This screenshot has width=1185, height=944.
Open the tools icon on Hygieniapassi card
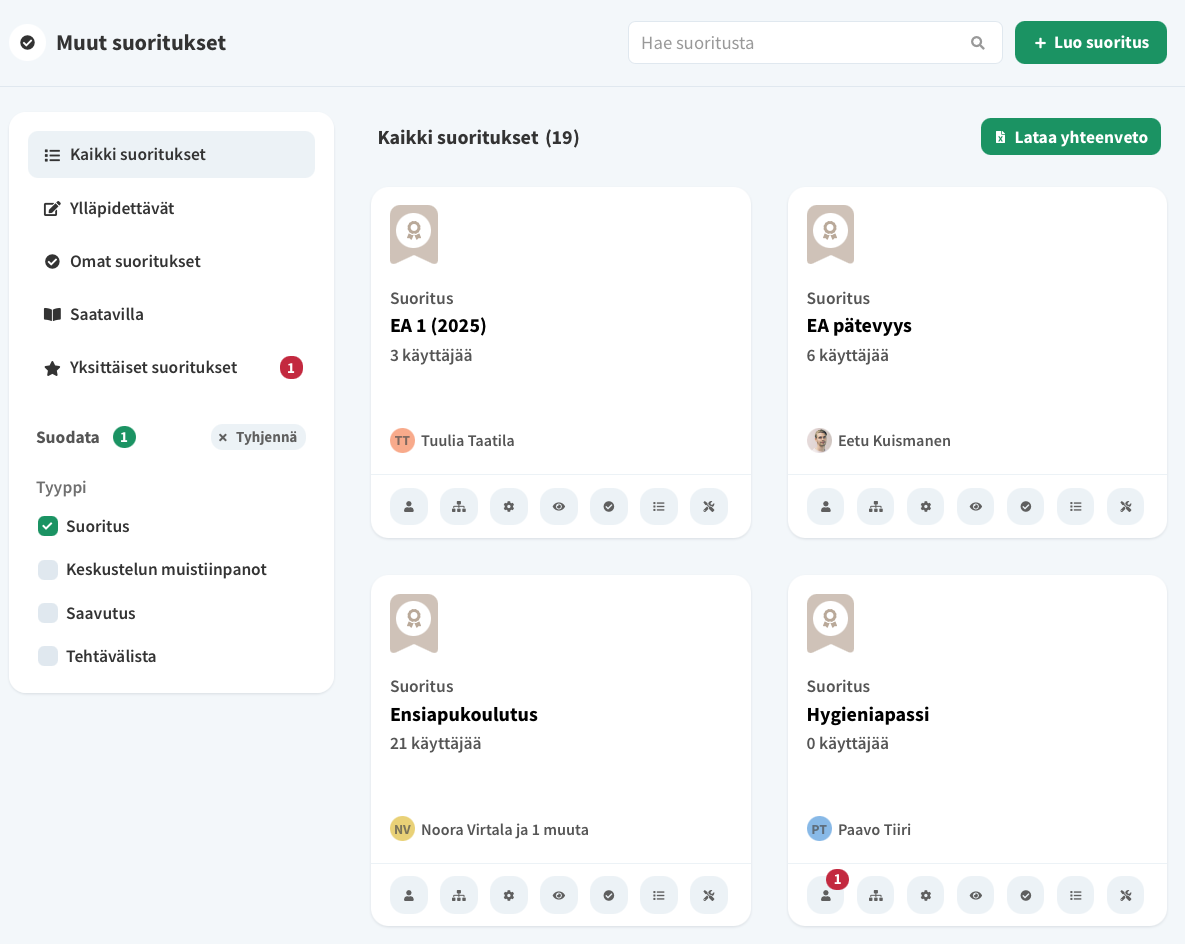(1125, 895)
